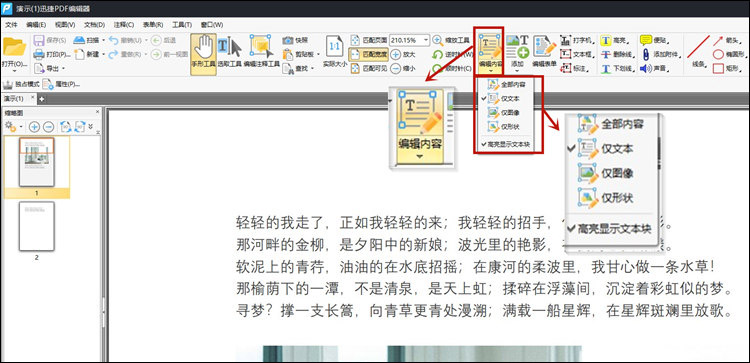Image resolution: width=750 pixels, height=363 pixels.
Task: Choose the 编辑注释工具 annotation edit tool
Action: 261,53
